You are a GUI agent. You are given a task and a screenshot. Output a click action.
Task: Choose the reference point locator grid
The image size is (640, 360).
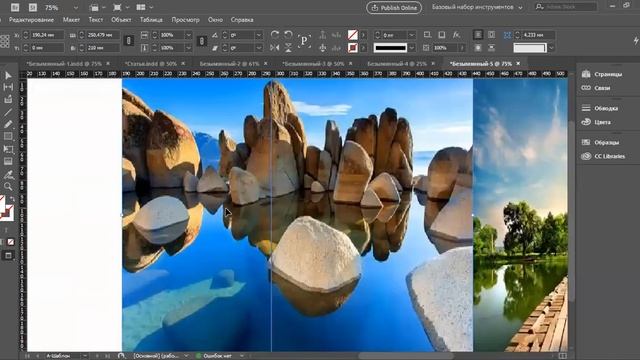[x=4, y=41]
